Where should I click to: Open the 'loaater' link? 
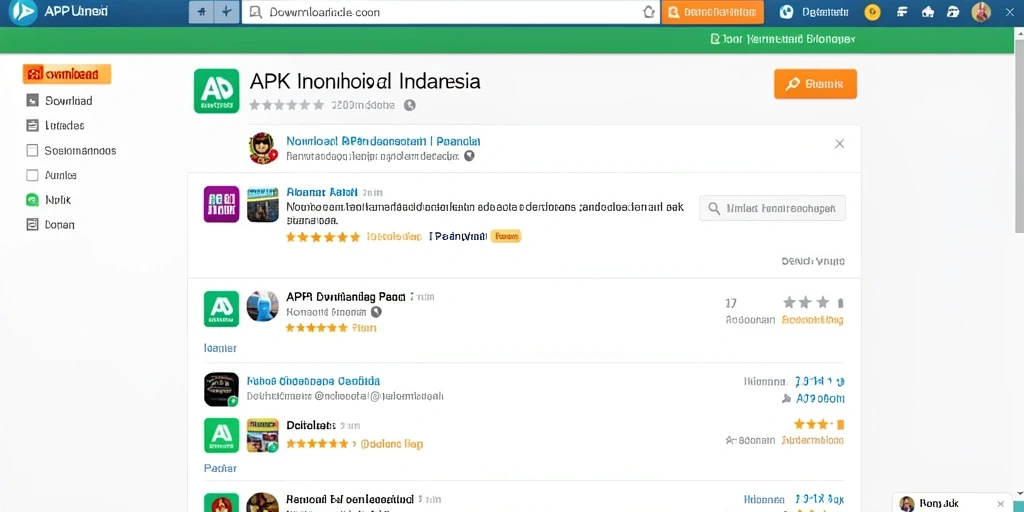pos(220,348)
